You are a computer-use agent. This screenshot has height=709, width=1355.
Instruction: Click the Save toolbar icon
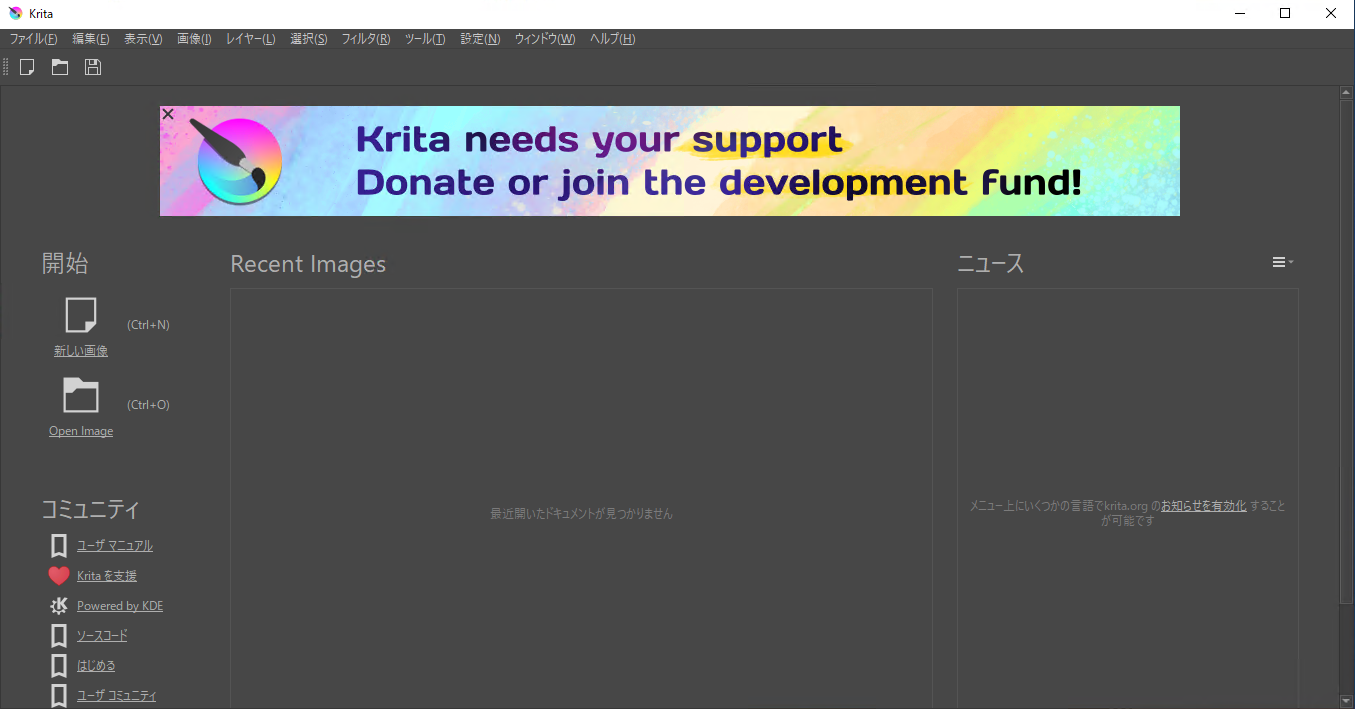(92, 67)
